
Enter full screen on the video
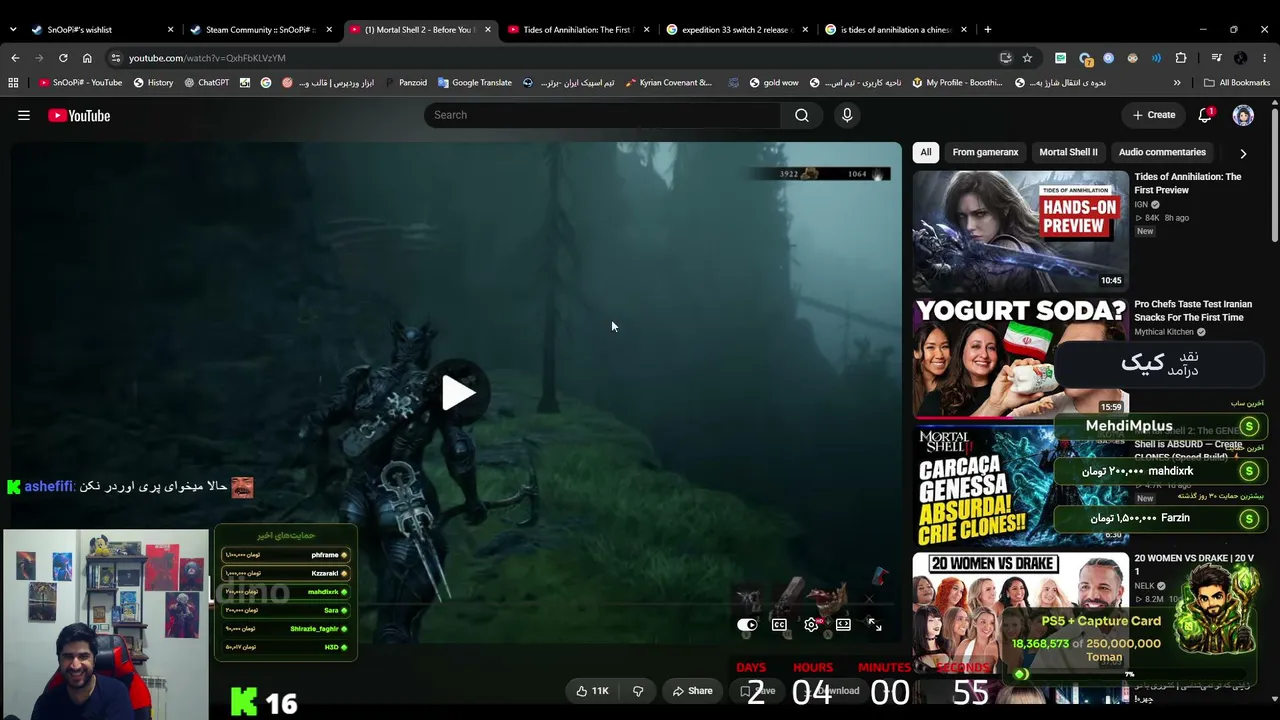[x=875, y=625]
